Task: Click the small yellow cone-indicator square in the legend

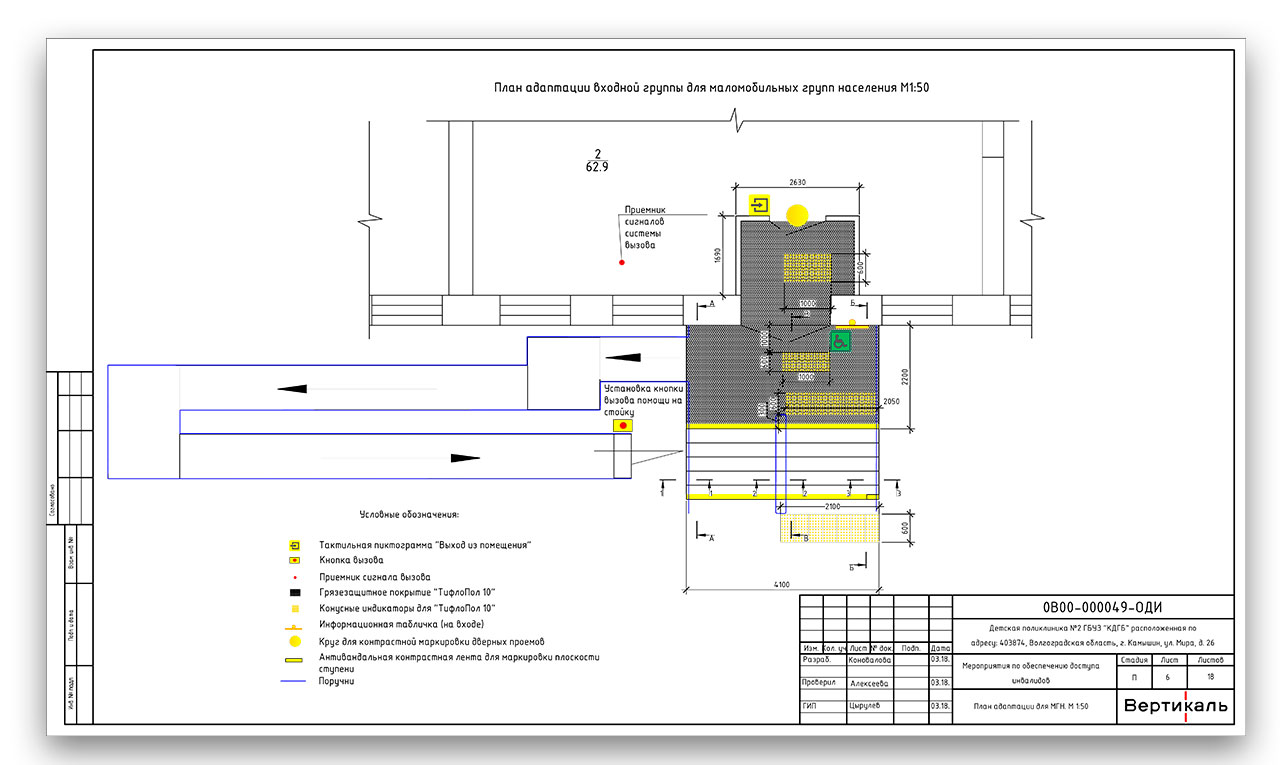Action: [295, 608]
